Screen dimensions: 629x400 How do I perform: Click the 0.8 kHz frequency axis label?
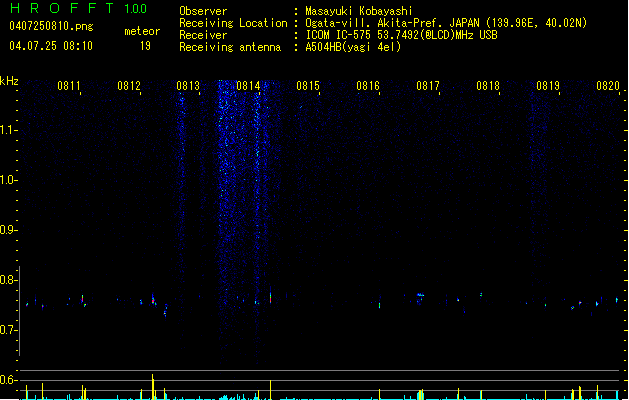point(9,280)
